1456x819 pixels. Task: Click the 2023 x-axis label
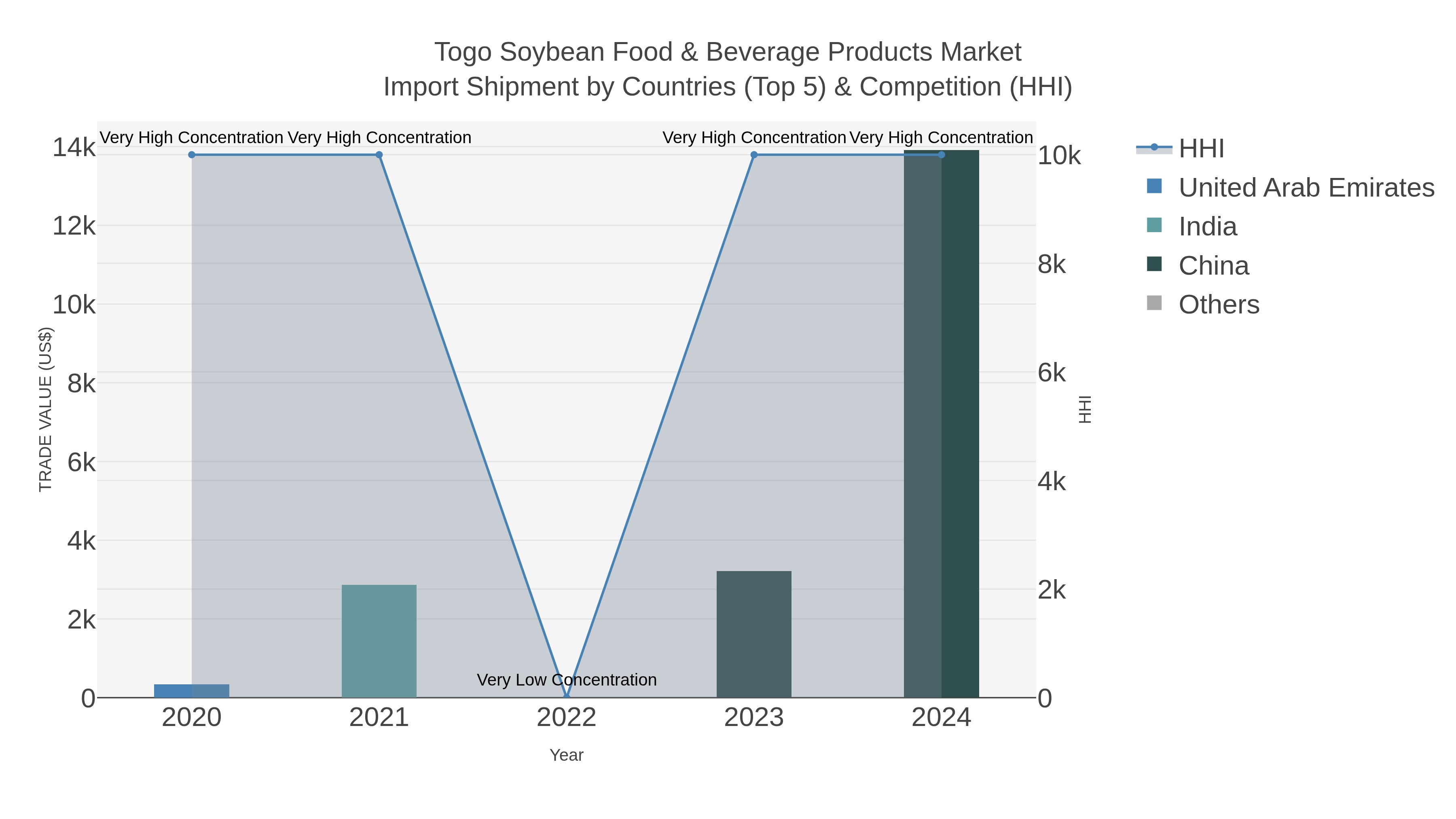coord(754,718)
